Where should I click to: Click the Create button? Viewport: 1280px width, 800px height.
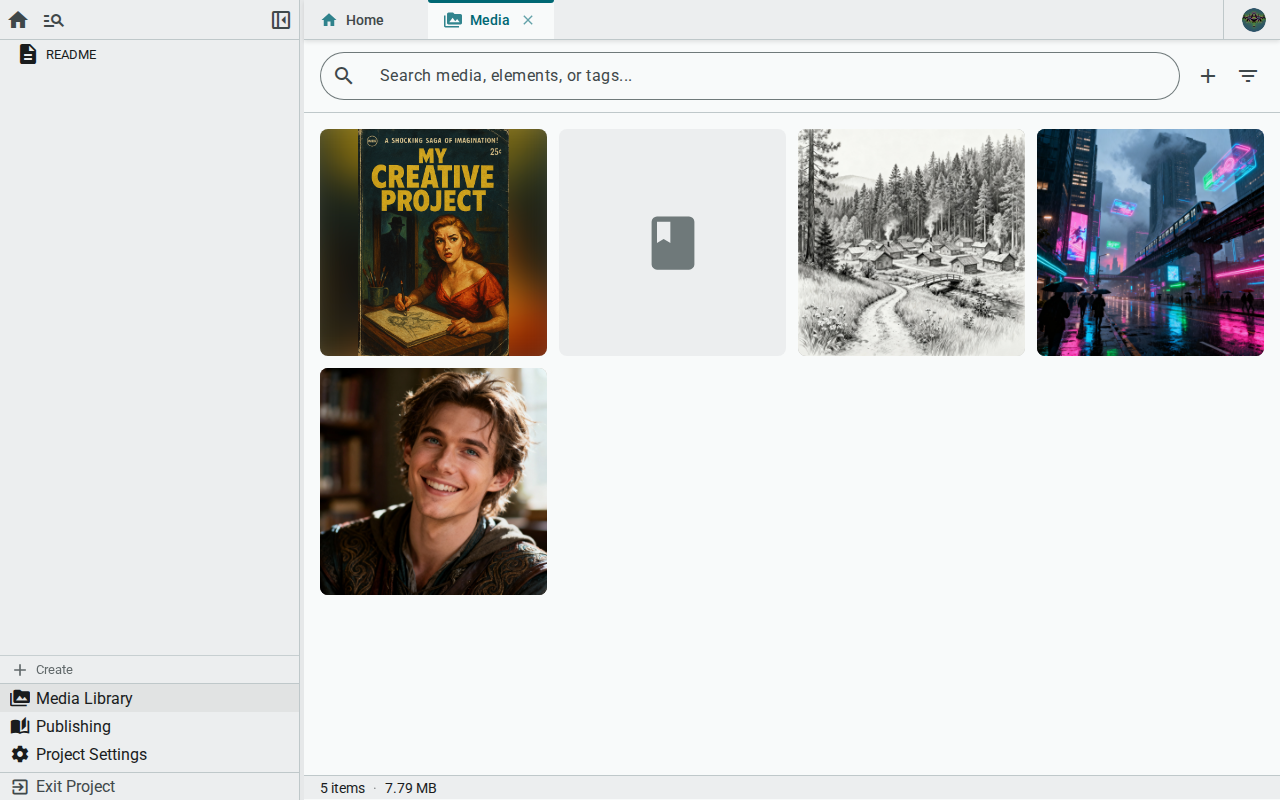[x=150, y=670]
